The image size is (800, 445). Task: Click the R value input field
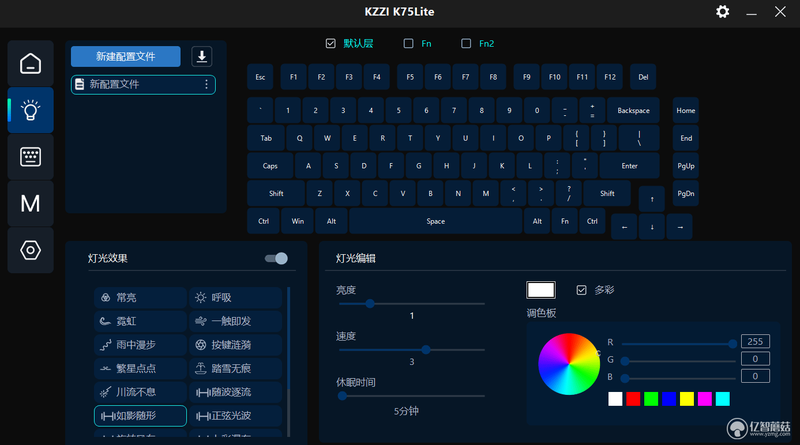pos(755,341)
